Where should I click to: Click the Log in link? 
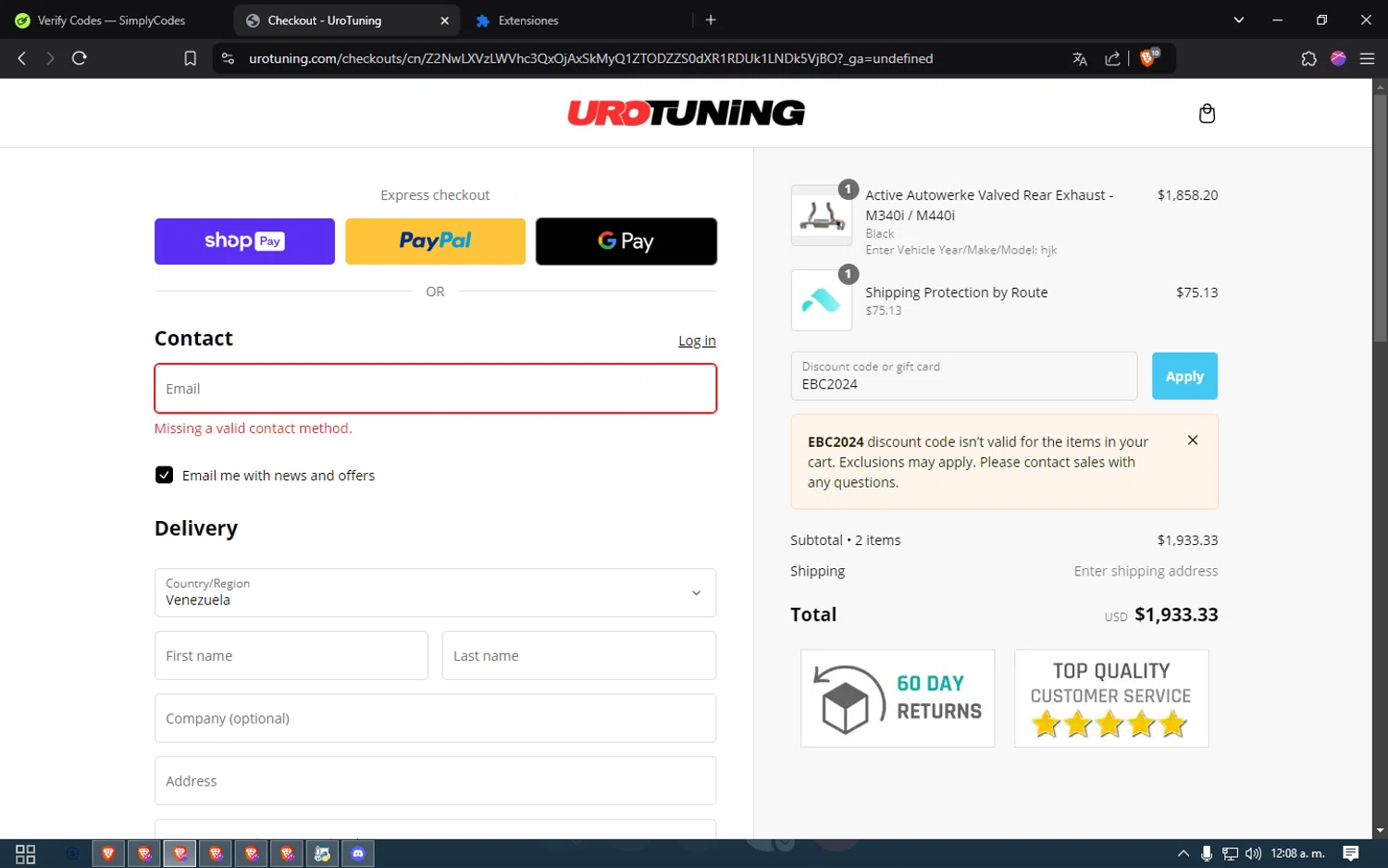pyautogui.click(x=697, y=341)
